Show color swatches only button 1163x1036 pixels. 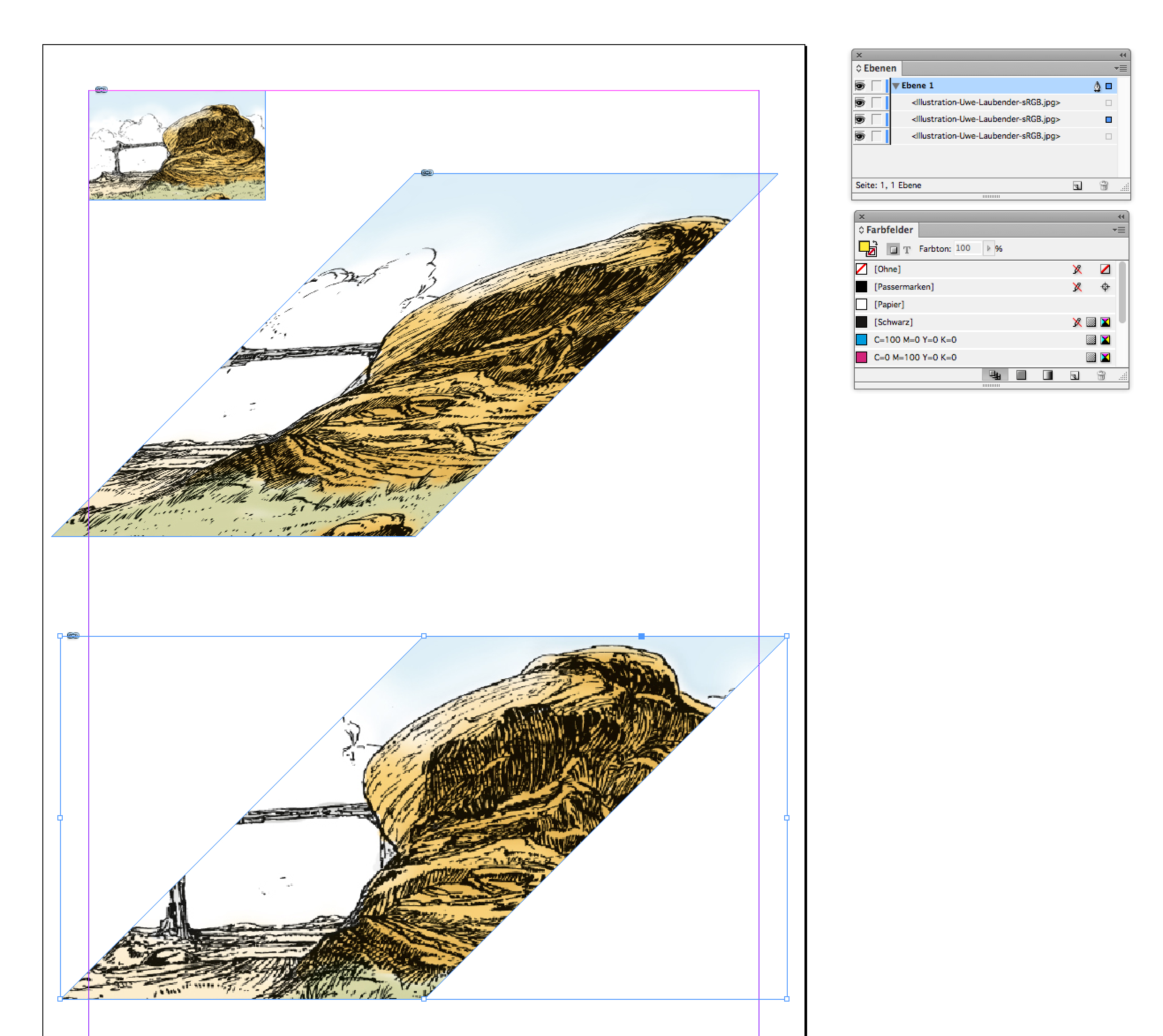click(x=1021, y=375)
